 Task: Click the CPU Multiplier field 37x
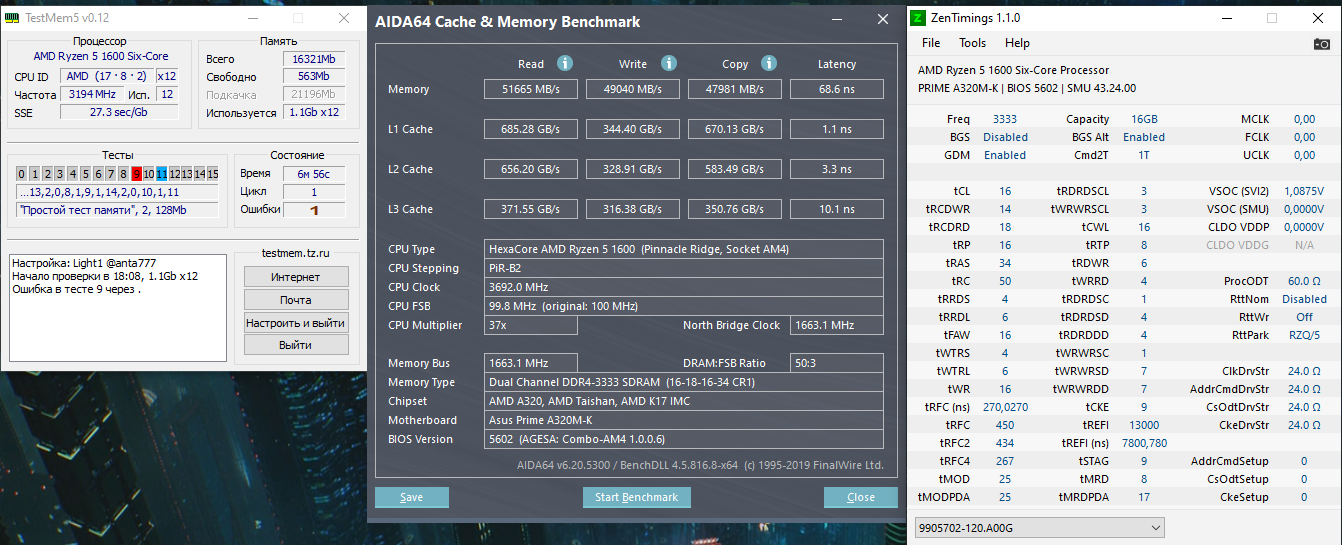click(x=531, y=325)
